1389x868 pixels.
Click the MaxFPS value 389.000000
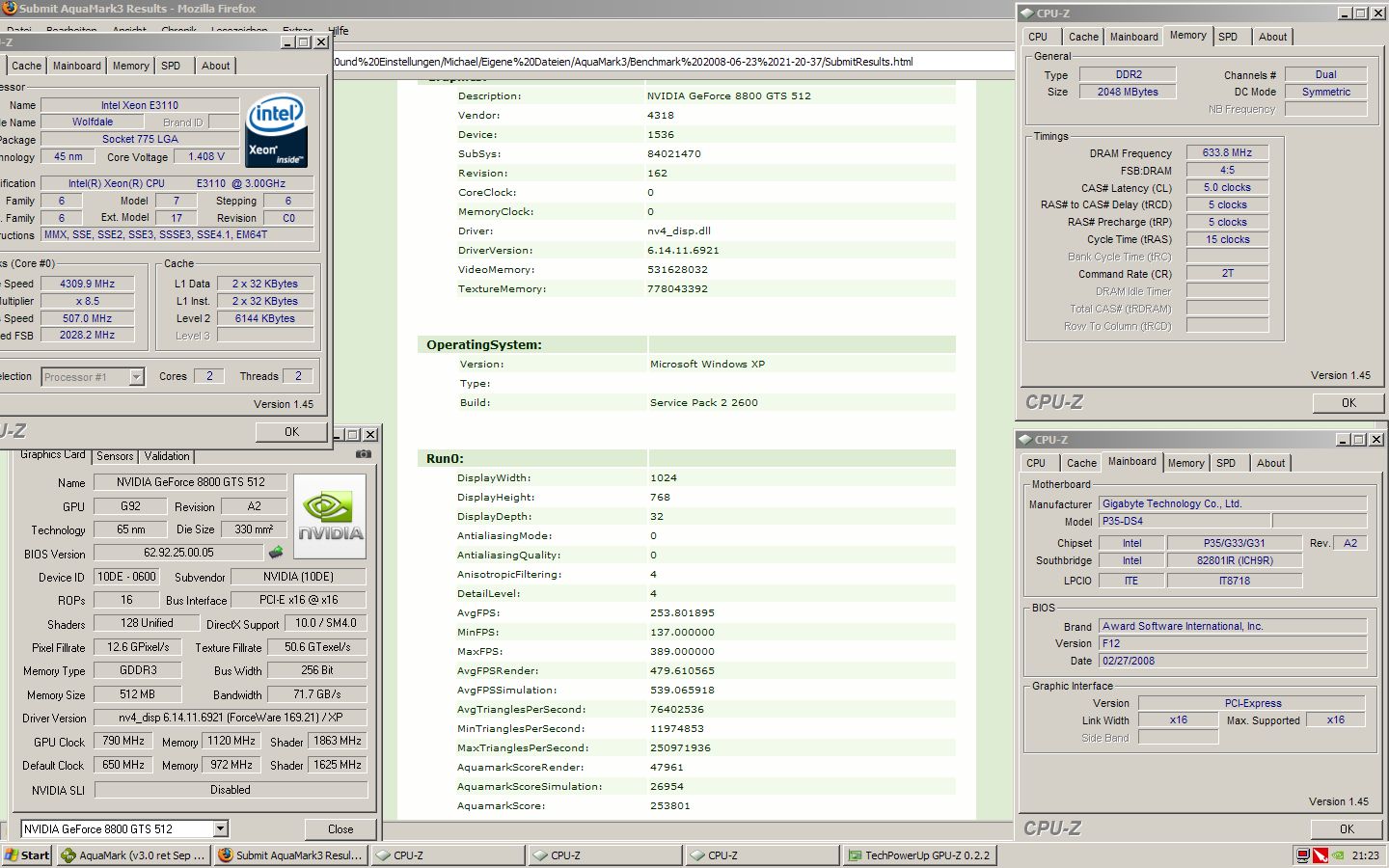tap(682, 652)
